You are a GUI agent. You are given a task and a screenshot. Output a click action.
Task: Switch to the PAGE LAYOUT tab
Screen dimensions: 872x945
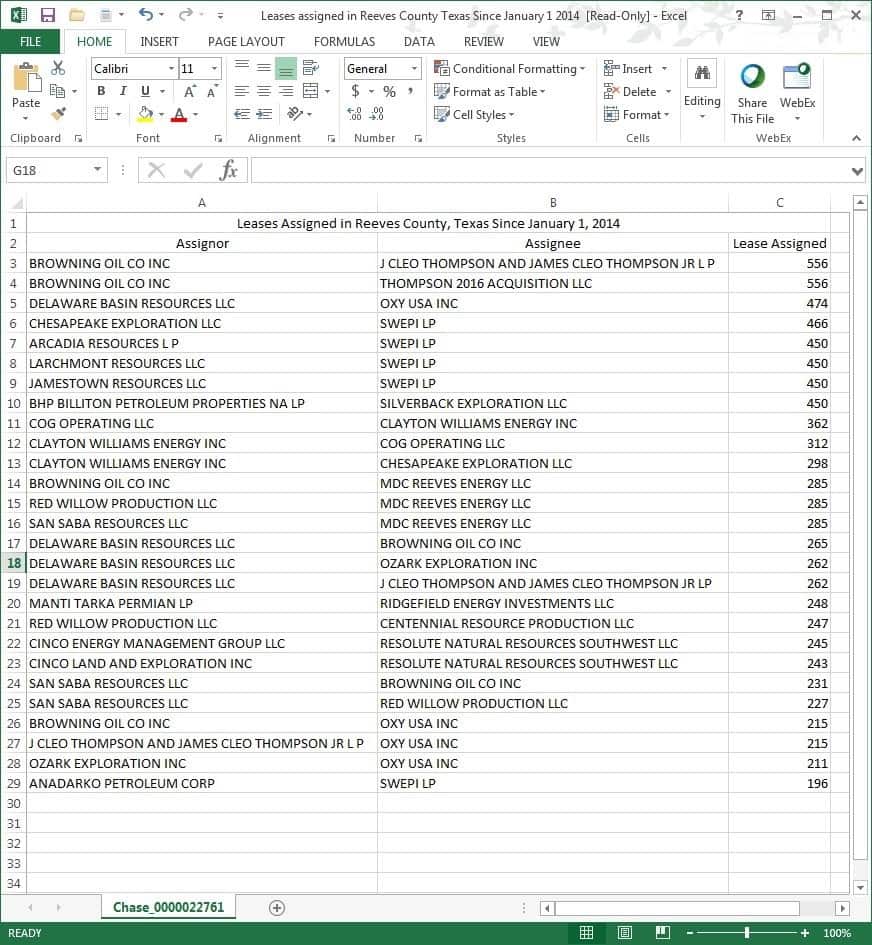(246, 41)
